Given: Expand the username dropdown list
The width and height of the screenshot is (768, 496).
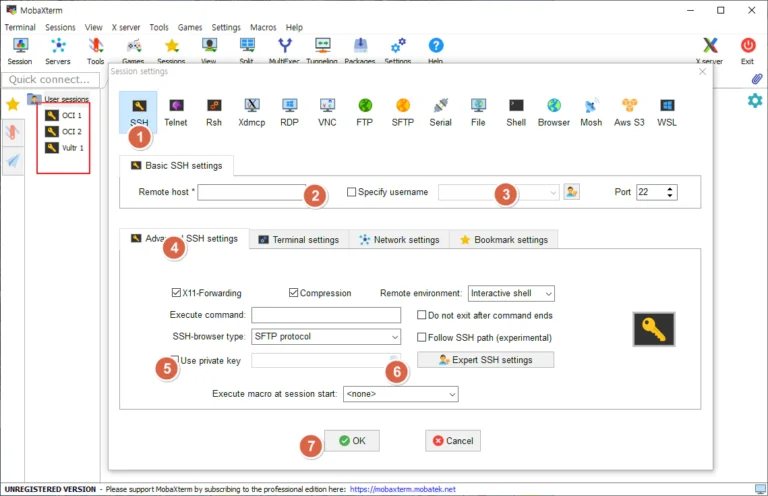Looking at the screenshot, I should click(553, 192).
